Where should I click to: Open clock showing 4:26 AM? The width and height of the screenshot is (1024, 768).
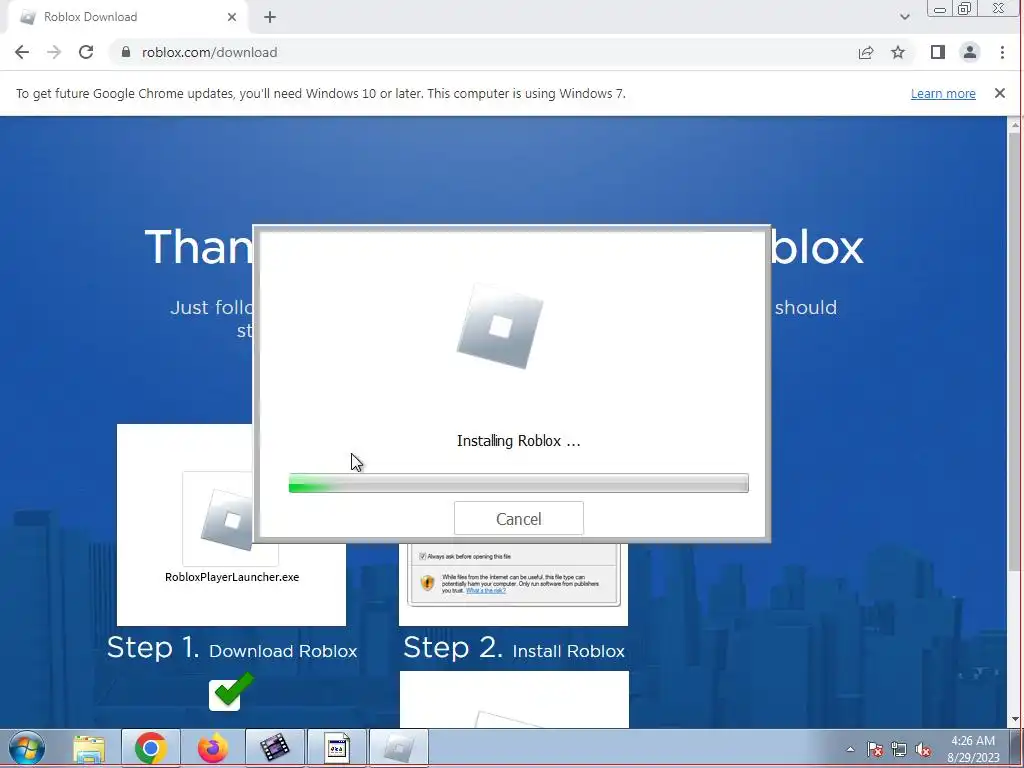tap(973, 749)
